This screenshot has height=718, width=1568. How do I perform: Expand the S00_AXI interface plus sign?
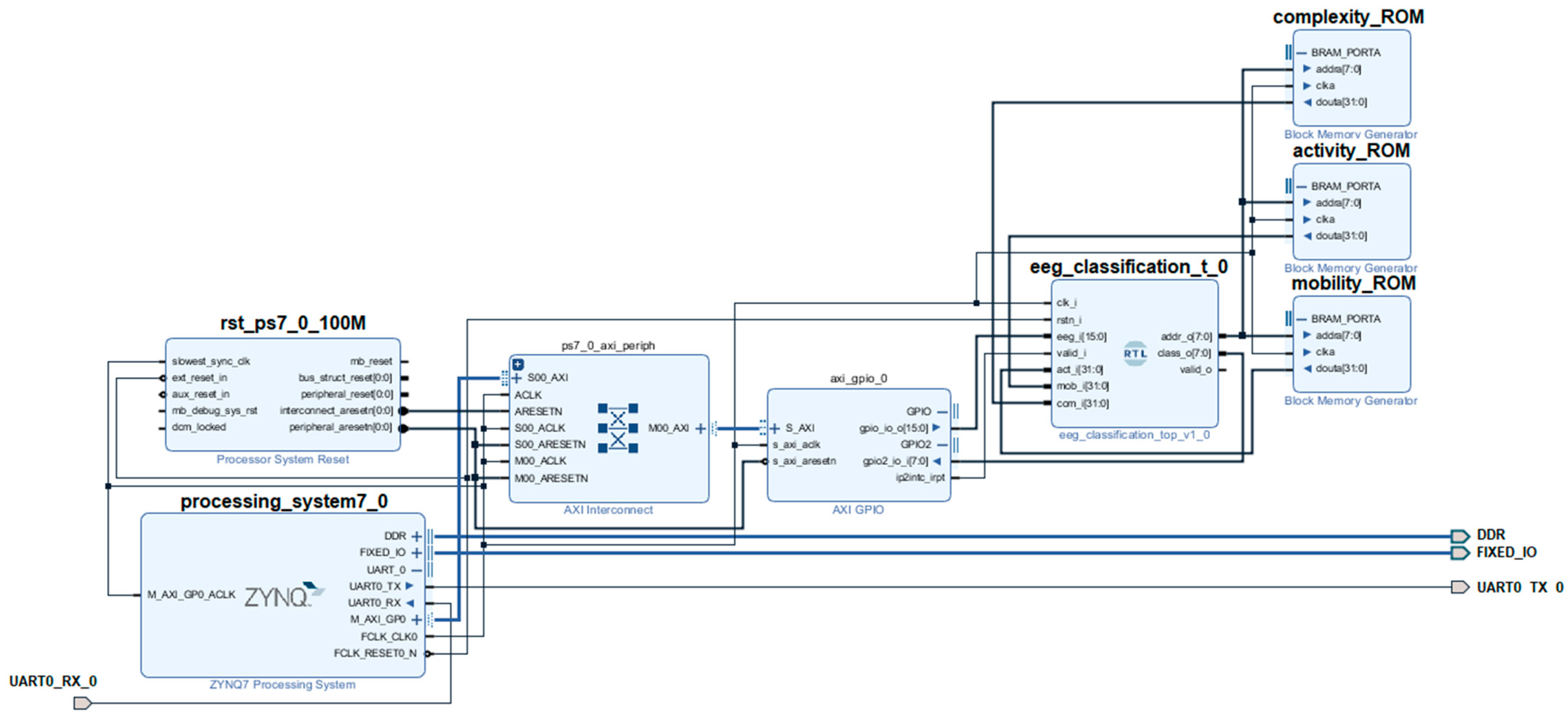(517, 378)
